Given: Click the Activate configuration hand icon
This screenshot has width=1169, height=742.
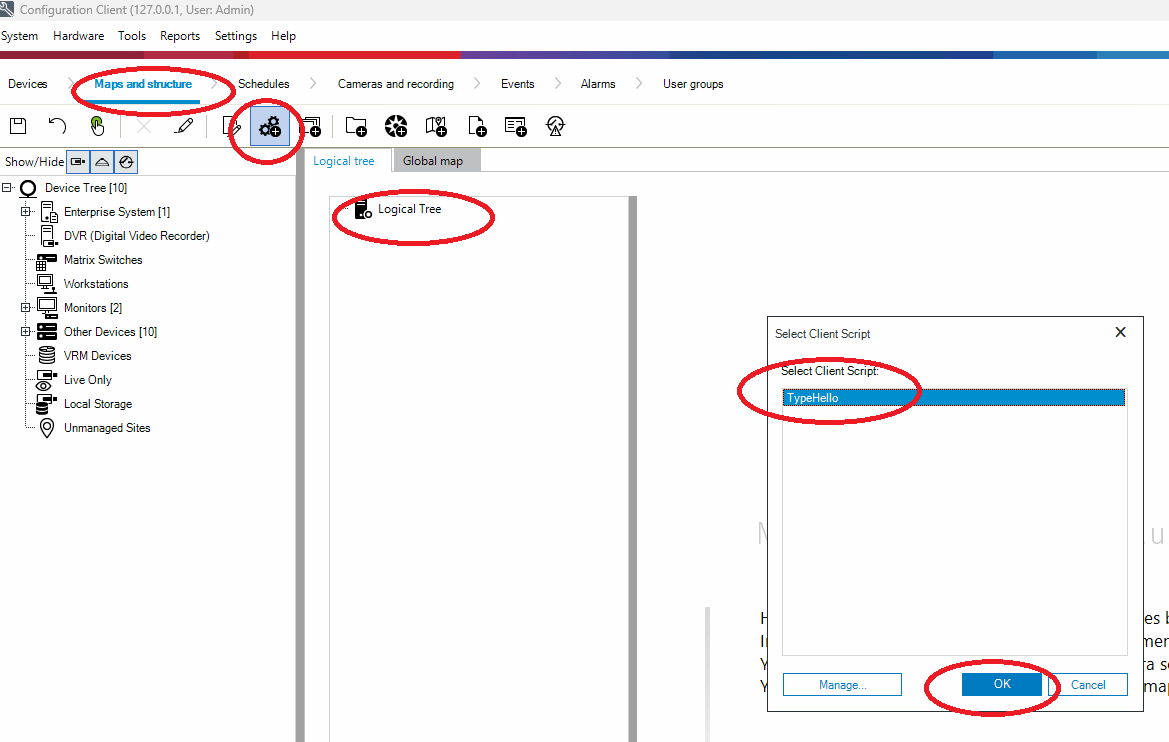Looking at the screenshot, I should point(97,126).
